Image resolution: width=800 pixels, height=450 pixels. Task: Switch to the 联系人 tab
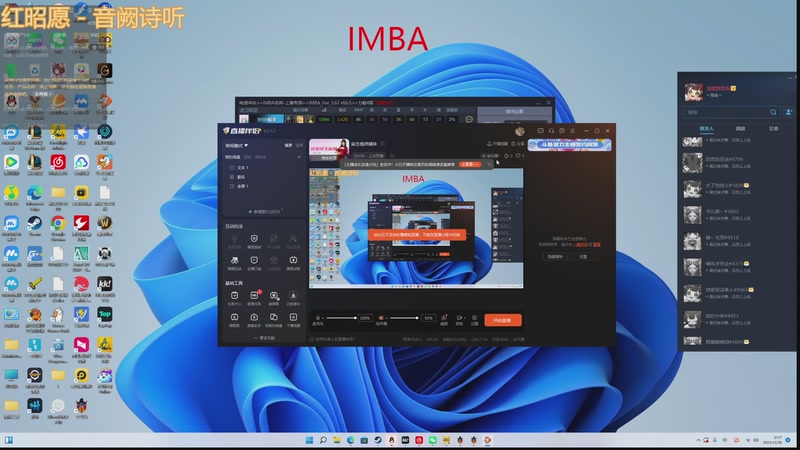click(707, 129)
